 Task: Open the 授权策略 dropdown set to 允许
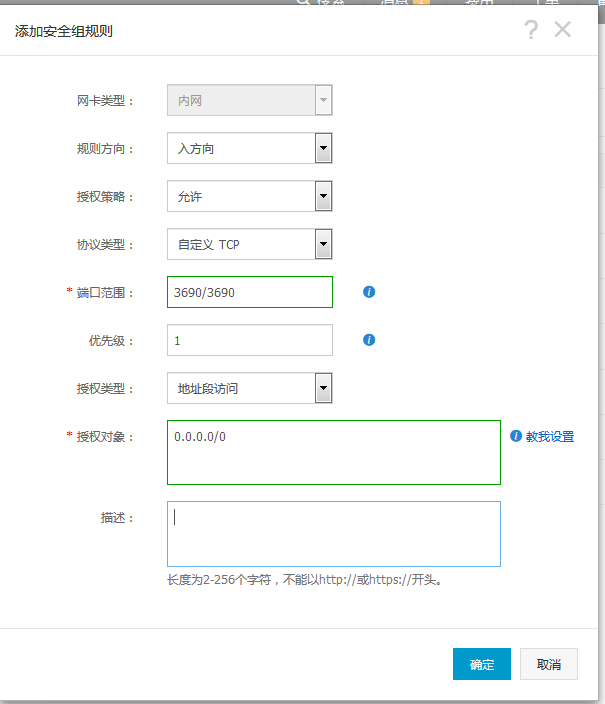click(249, 197)
